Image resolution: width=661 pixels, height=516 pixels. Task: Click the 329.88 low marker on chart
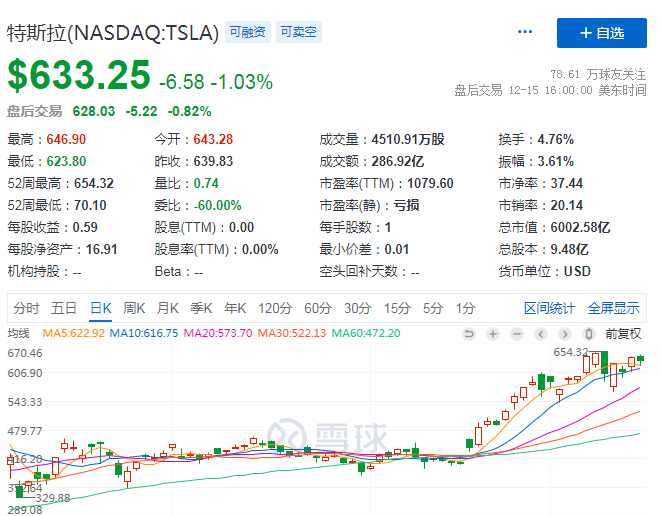[x=53, y=498]
